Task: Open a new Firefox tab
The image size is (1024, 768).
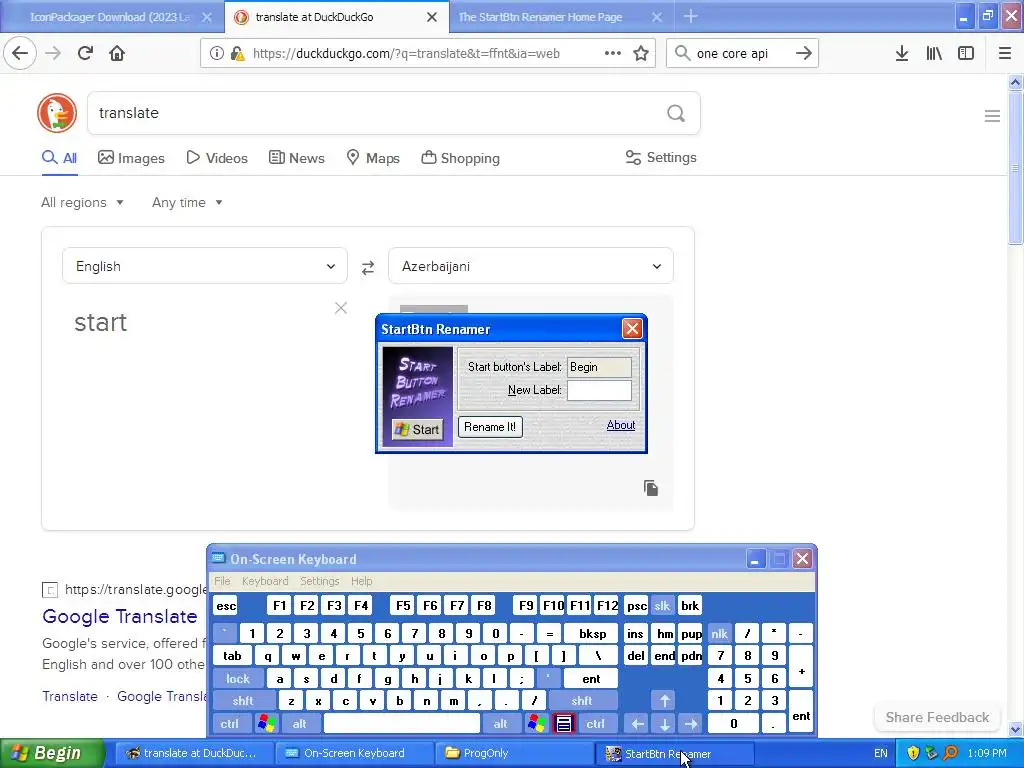Action: [690, 16]
